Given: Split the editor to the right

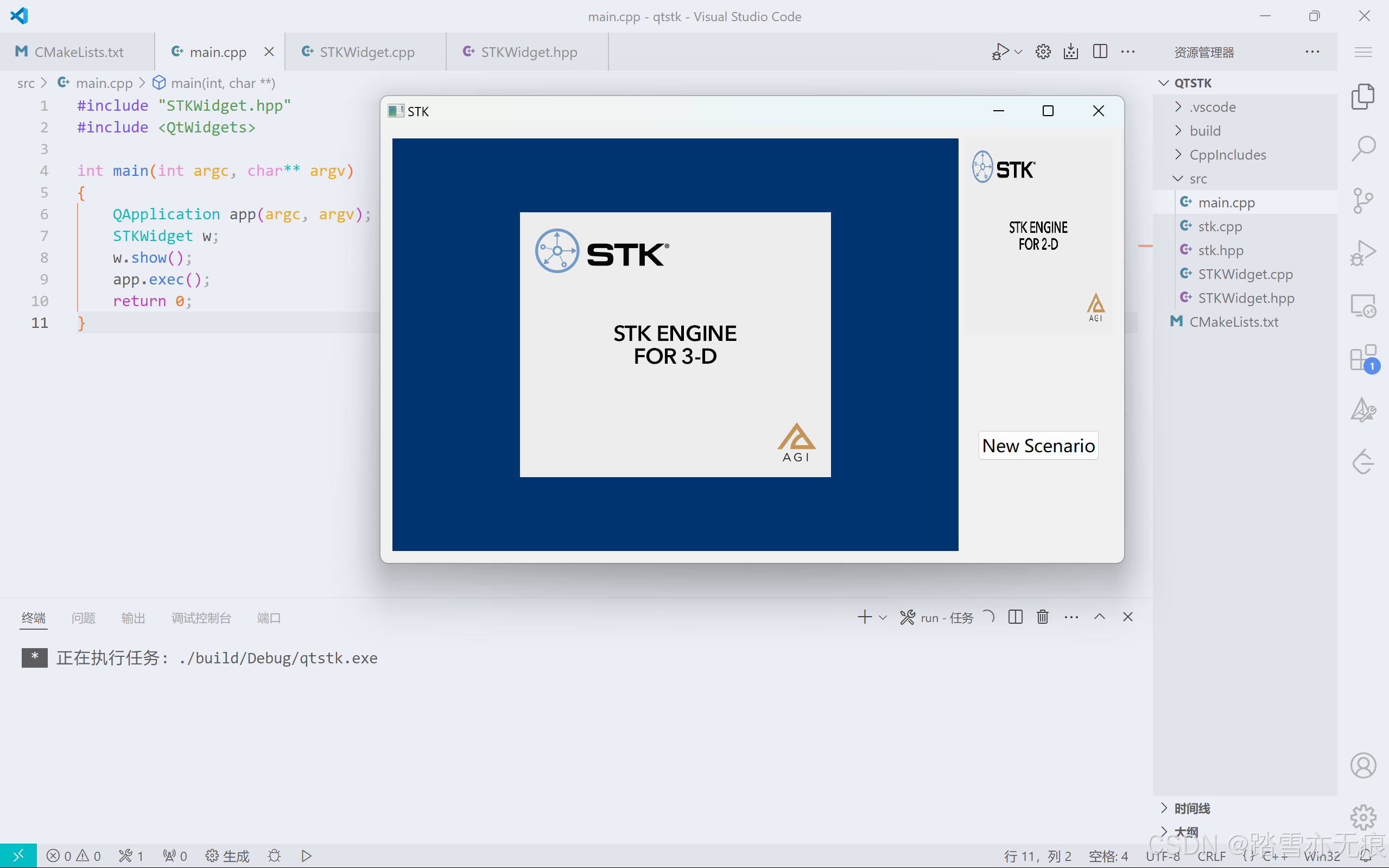Looking at the screenshot, I should 1100,52.
